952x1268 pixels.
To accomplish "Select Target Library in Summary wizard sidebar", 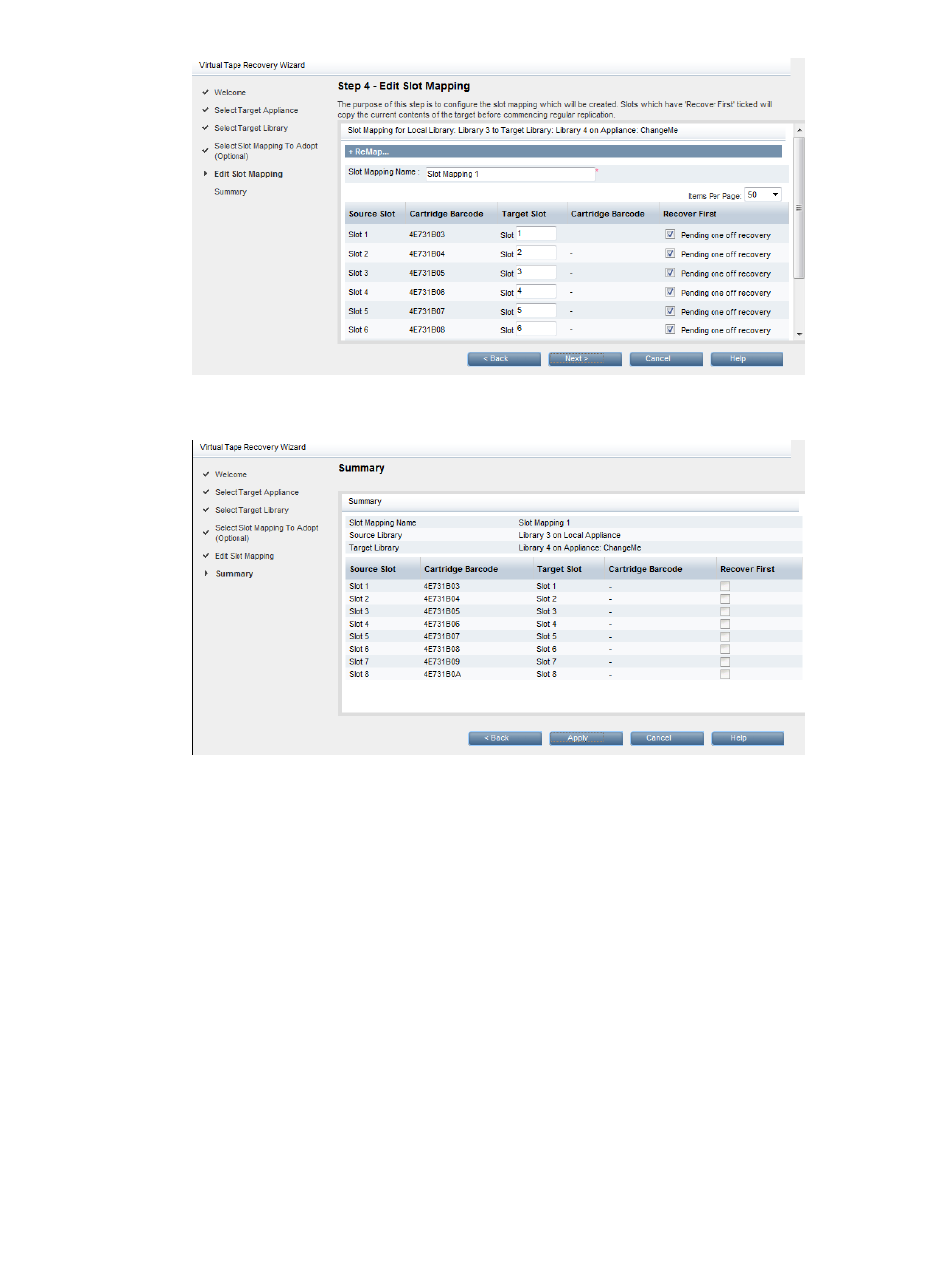I will [x=251, y=510].
